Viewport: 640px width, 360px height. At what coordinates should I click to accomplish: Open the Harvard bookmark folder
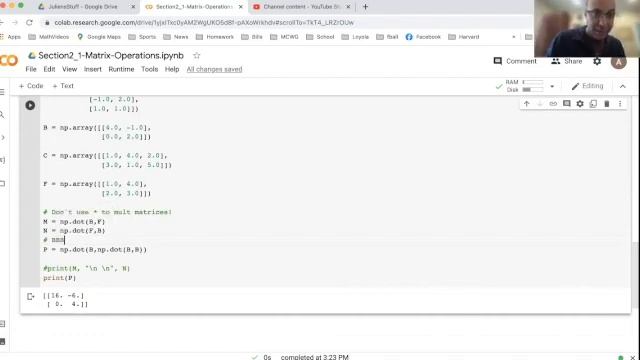click(464, 37)
